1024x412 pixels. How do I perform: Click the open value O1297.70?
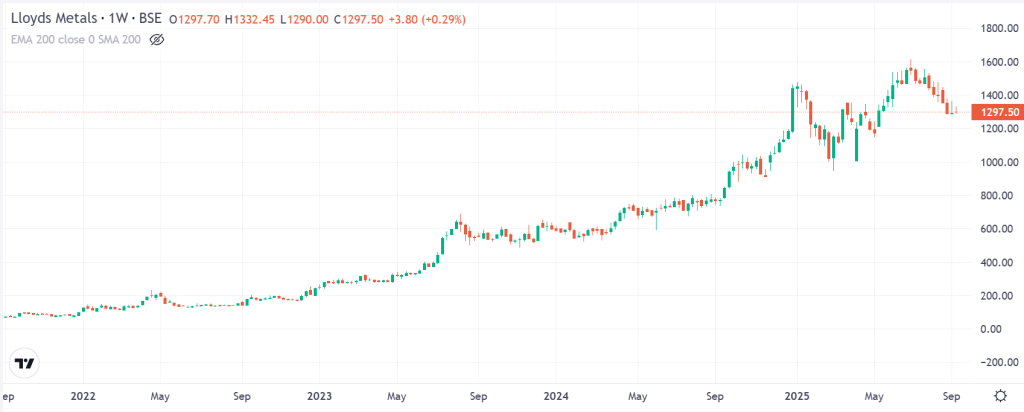pyautogui.click(x=195, y=20)
